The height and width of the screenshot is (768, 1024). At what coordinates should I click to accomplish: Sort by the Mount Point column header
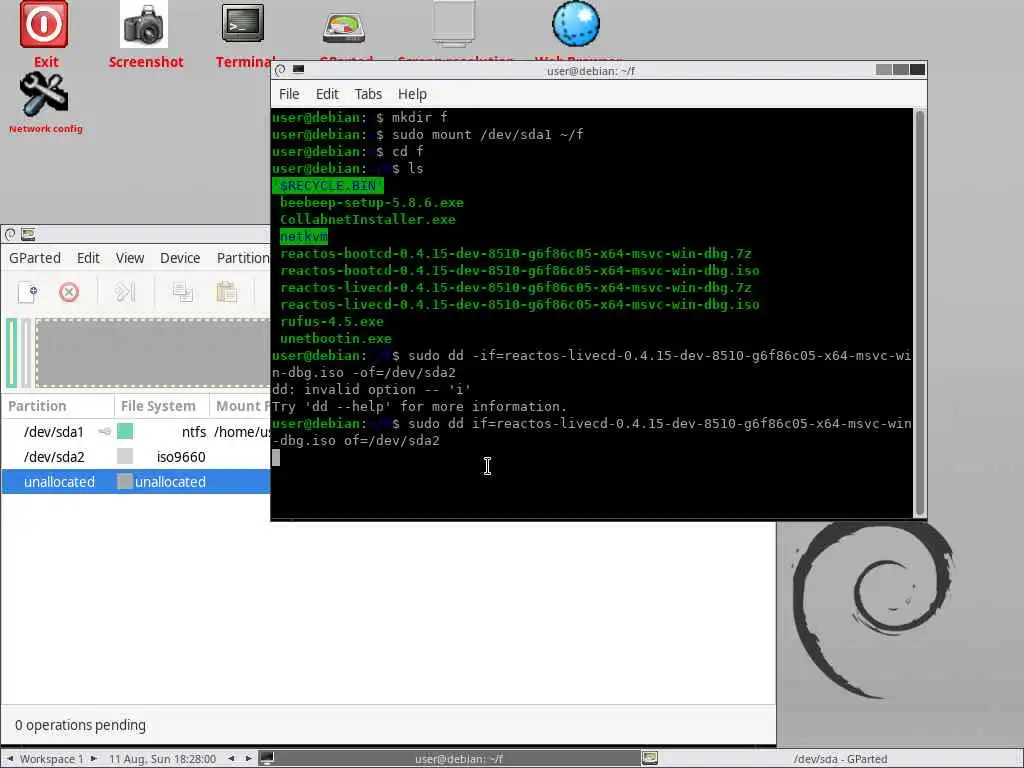(240, 406)
